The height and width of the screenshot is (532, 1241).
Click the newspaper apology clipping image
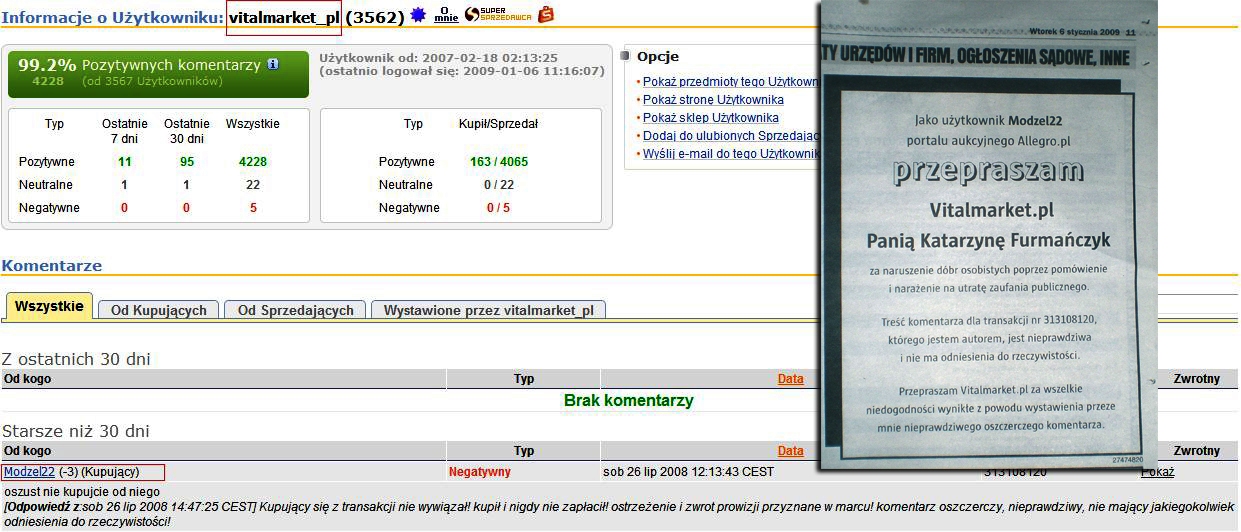pyautogui.click(x=987, y=235)
